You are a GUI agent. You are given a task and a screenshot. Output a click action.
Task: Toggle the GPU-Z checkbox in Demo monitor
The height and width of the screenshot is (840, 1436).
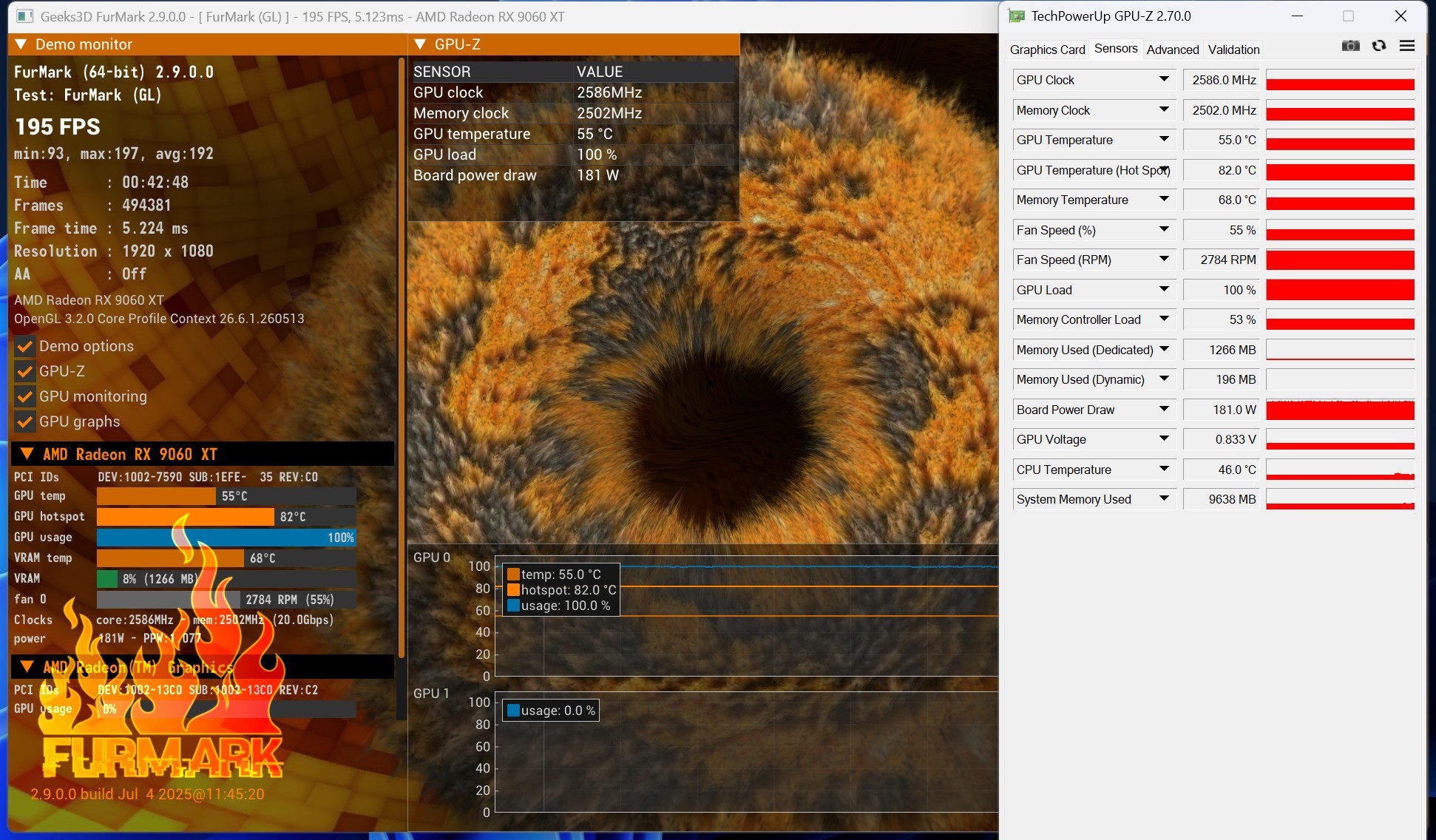click(x=25, y=371)
